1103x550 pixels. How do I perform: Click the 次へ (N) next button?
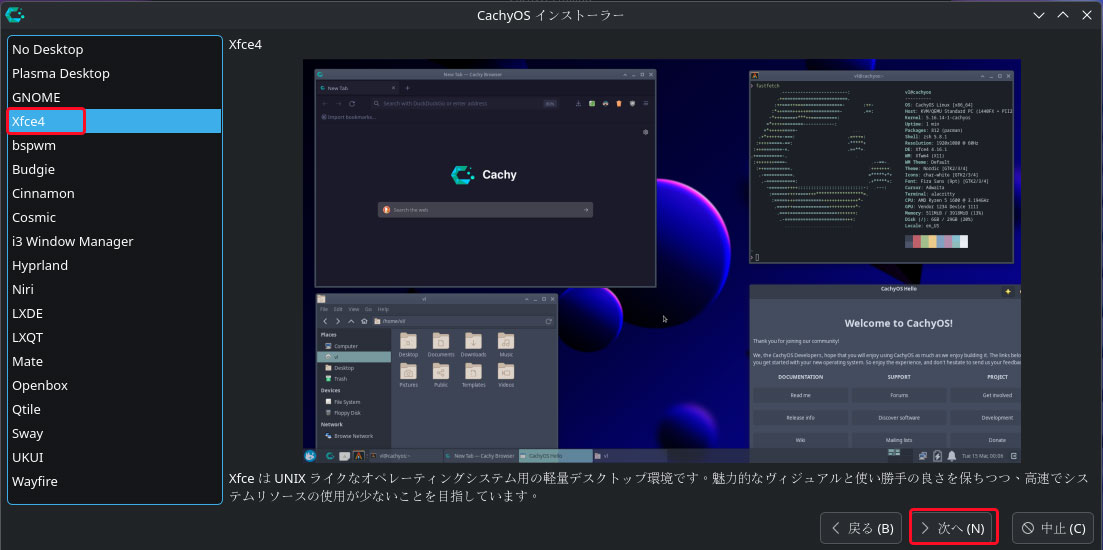953,528
